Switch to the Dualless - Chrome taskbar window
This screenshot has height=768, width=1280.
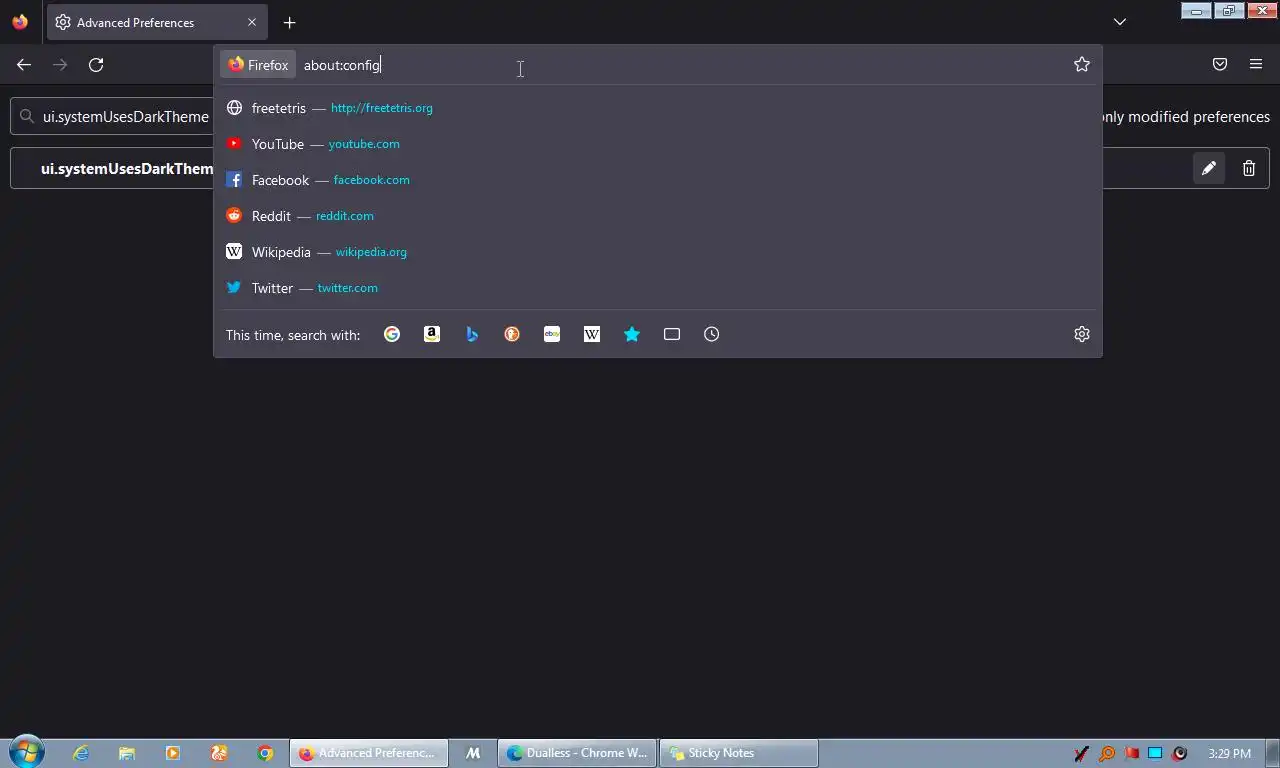click(x=577, y=753)
